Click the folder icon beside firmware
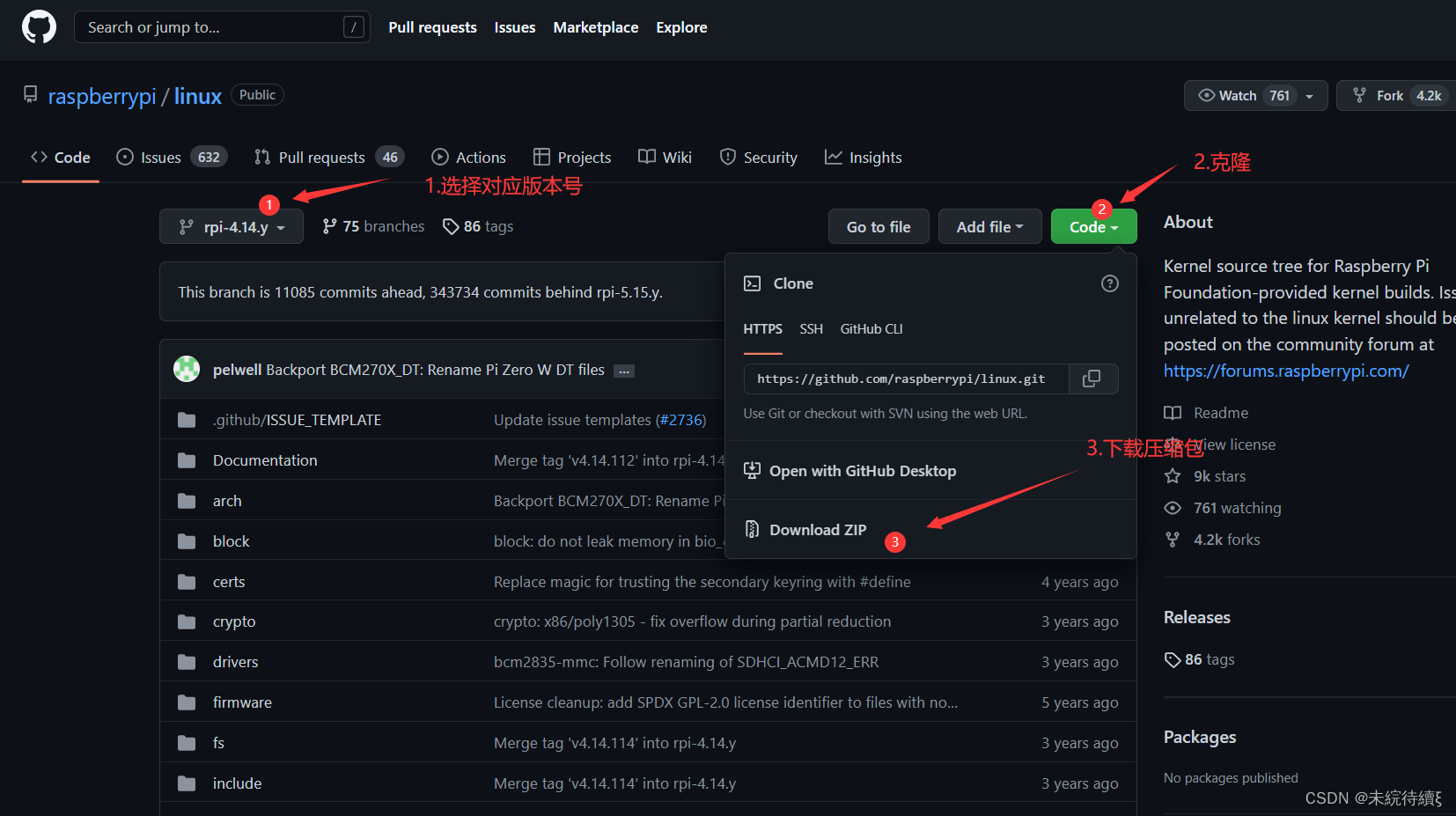Screen dimensions: 1456x816 (187, 702)
